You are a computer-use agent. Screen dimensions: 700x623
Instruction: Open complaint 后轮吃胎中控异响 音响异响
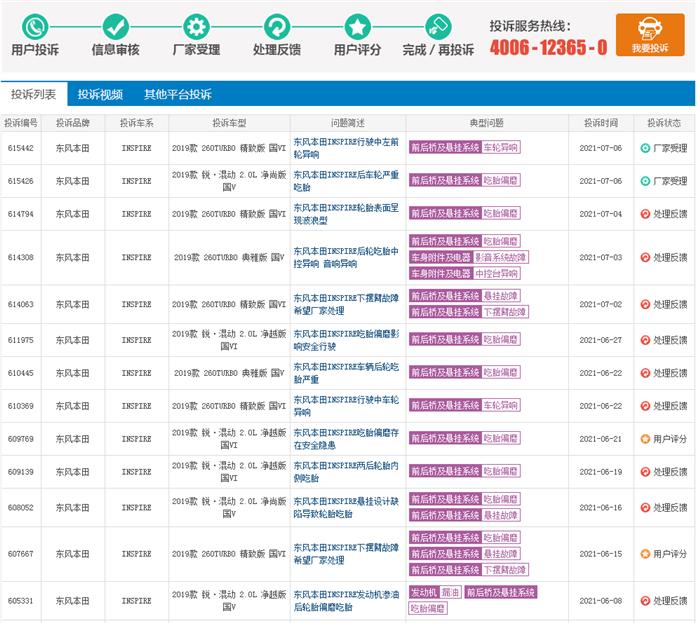(346, 258)
